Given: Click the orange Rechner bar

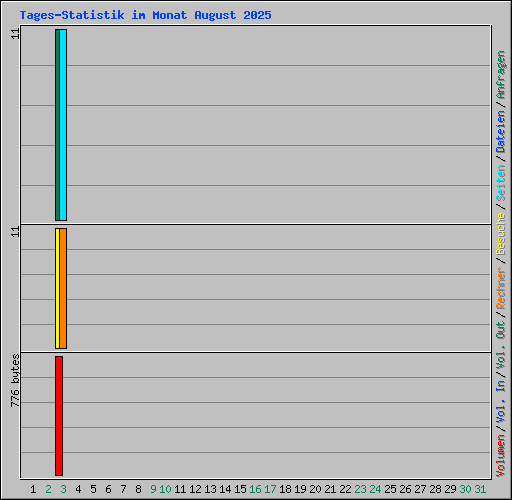Looking at the screenshot, I should [63, 288].
